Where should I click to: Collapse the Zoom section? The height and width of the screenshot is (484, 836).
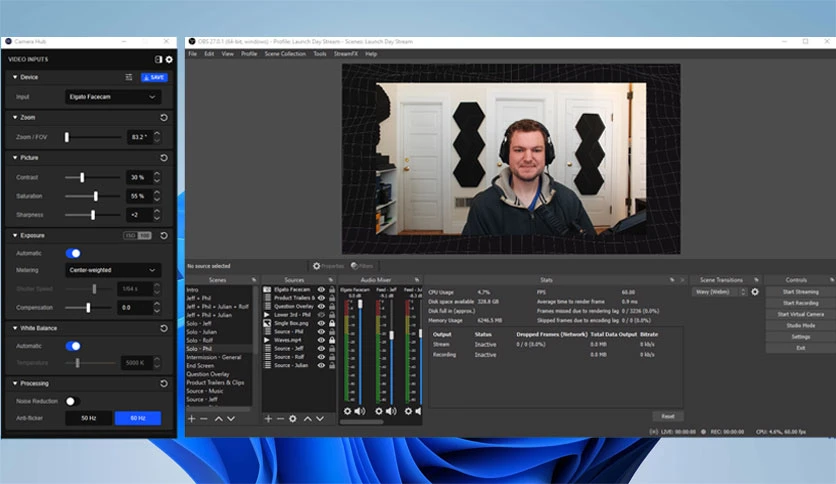pyautogui.click(x=15, y=117)
